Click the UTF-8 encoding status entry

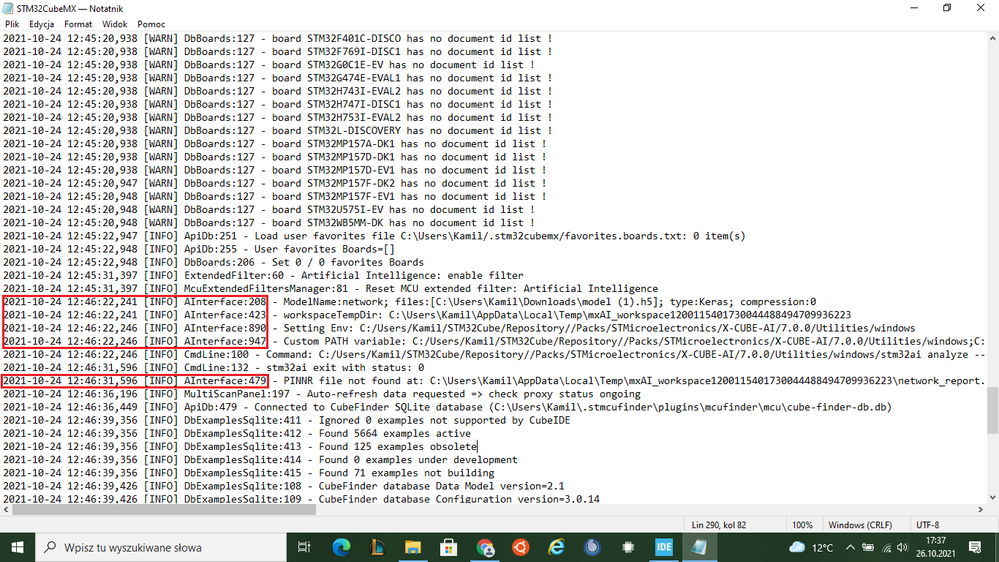pos(928,525)
